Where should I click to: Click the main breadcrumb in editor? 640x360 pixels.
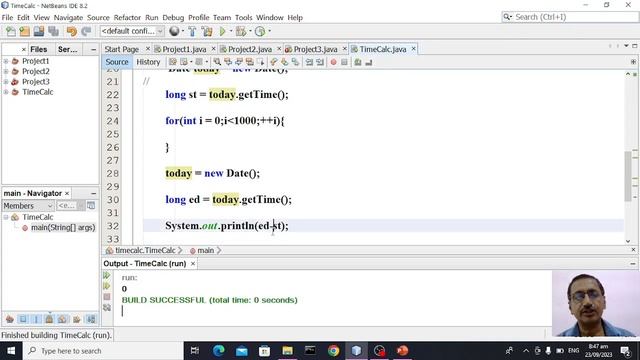pos(205,250)
